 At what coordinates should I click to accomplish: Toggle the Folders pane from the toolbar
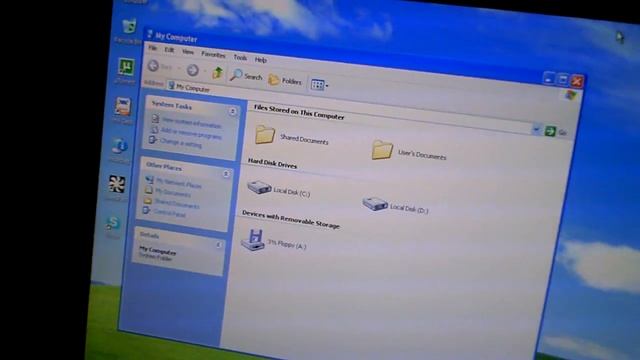pos(285,80)
